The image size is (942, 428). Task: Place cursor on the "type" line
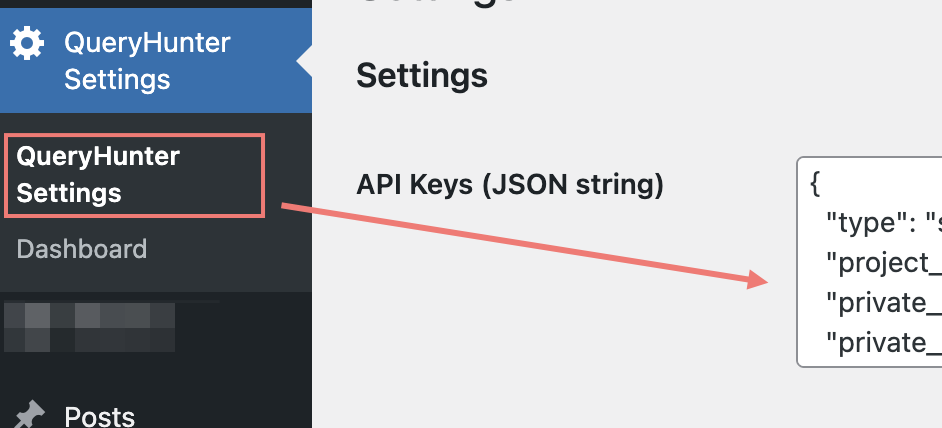click(884, 224)
